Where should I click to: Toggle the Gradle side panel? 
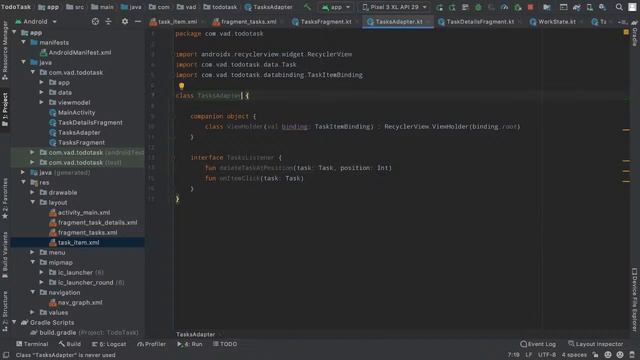(x=635, y=34)
